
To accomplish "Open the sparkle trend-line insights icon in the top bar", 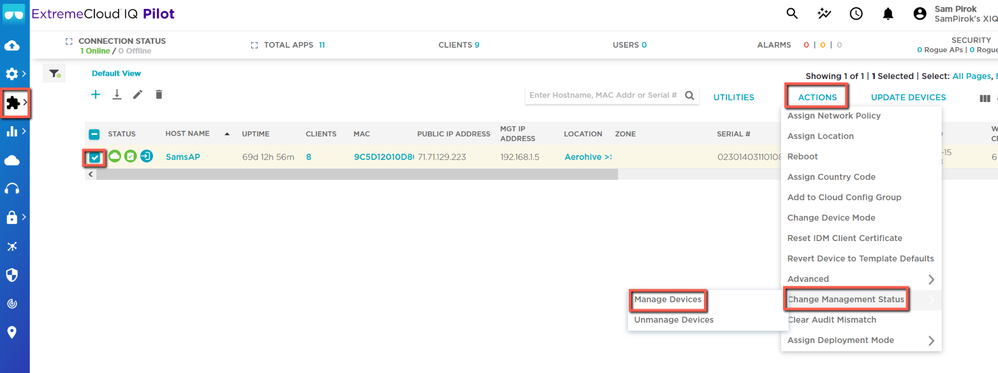I will click(824, 13).
